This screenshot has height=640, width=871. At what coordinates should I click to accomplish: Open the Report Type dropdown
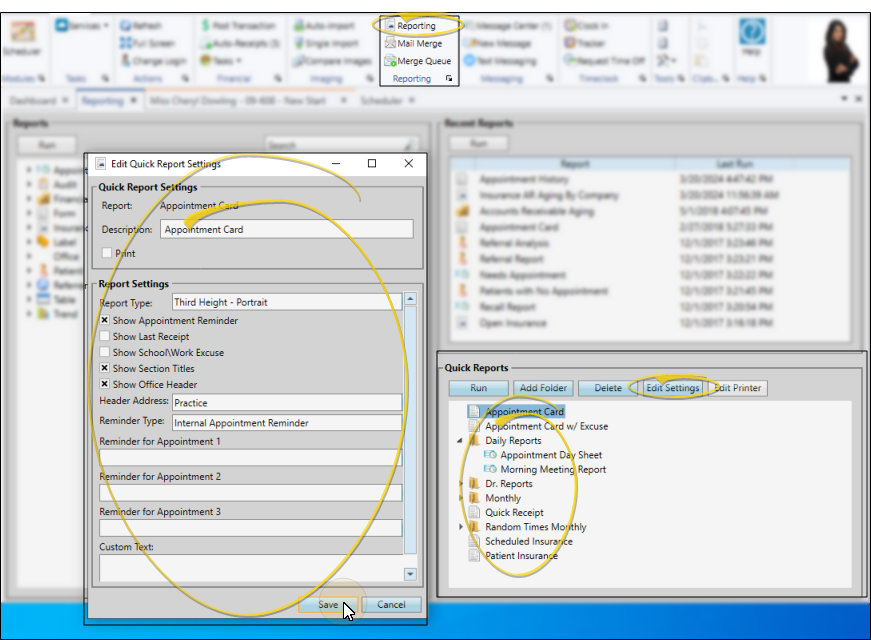(286, 302)
